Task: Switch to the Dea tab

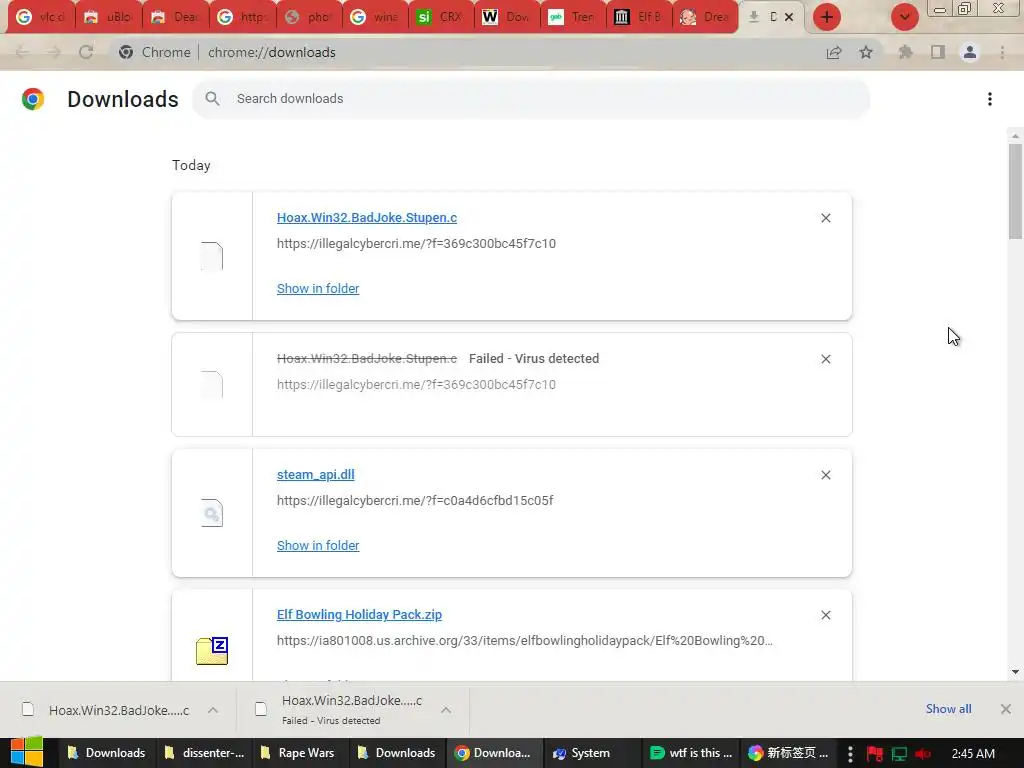Action: coord(176,17)
